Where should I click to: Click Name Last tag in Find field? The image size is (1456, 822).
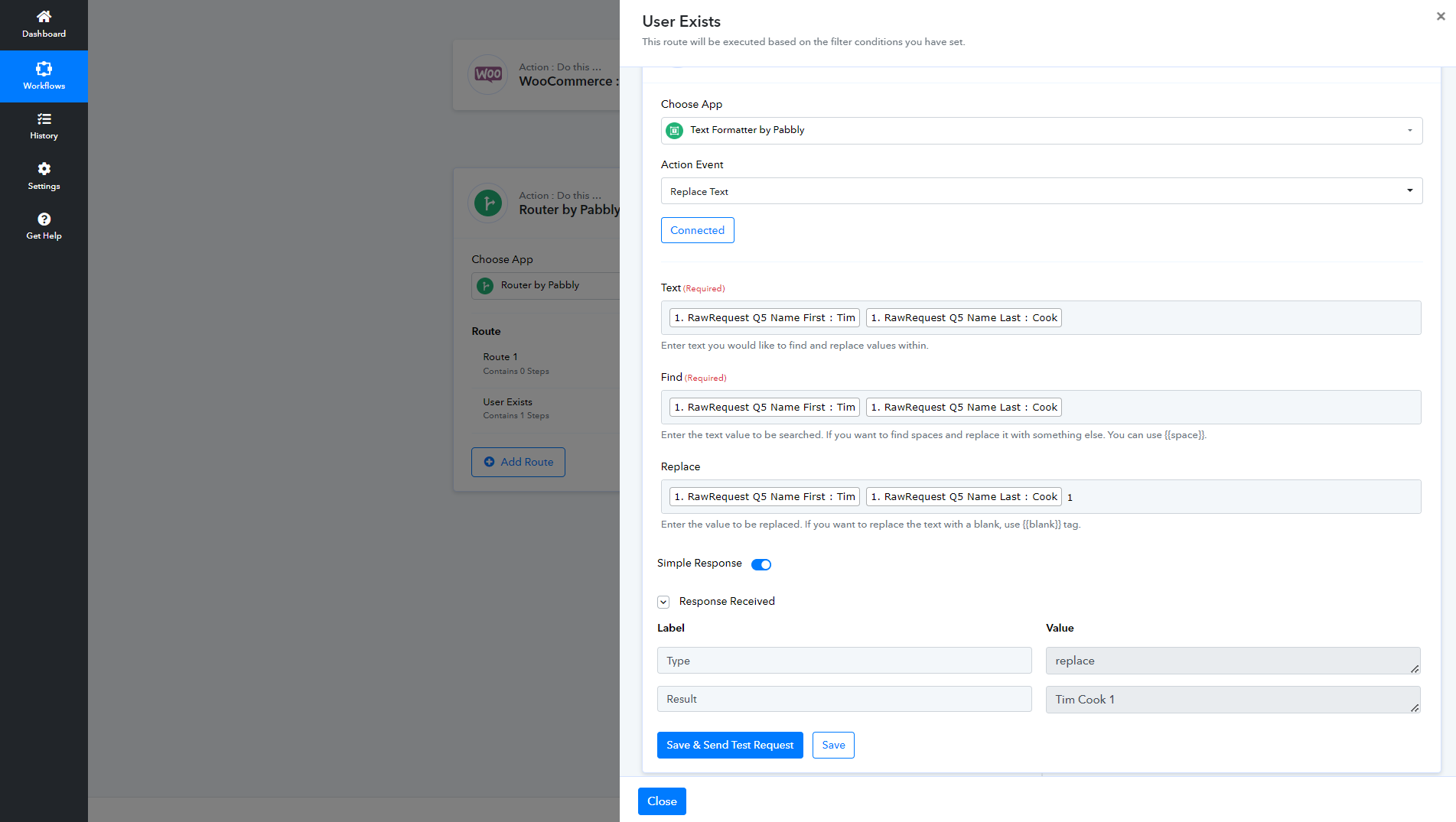pyautogui.click(x=963, y=408)
